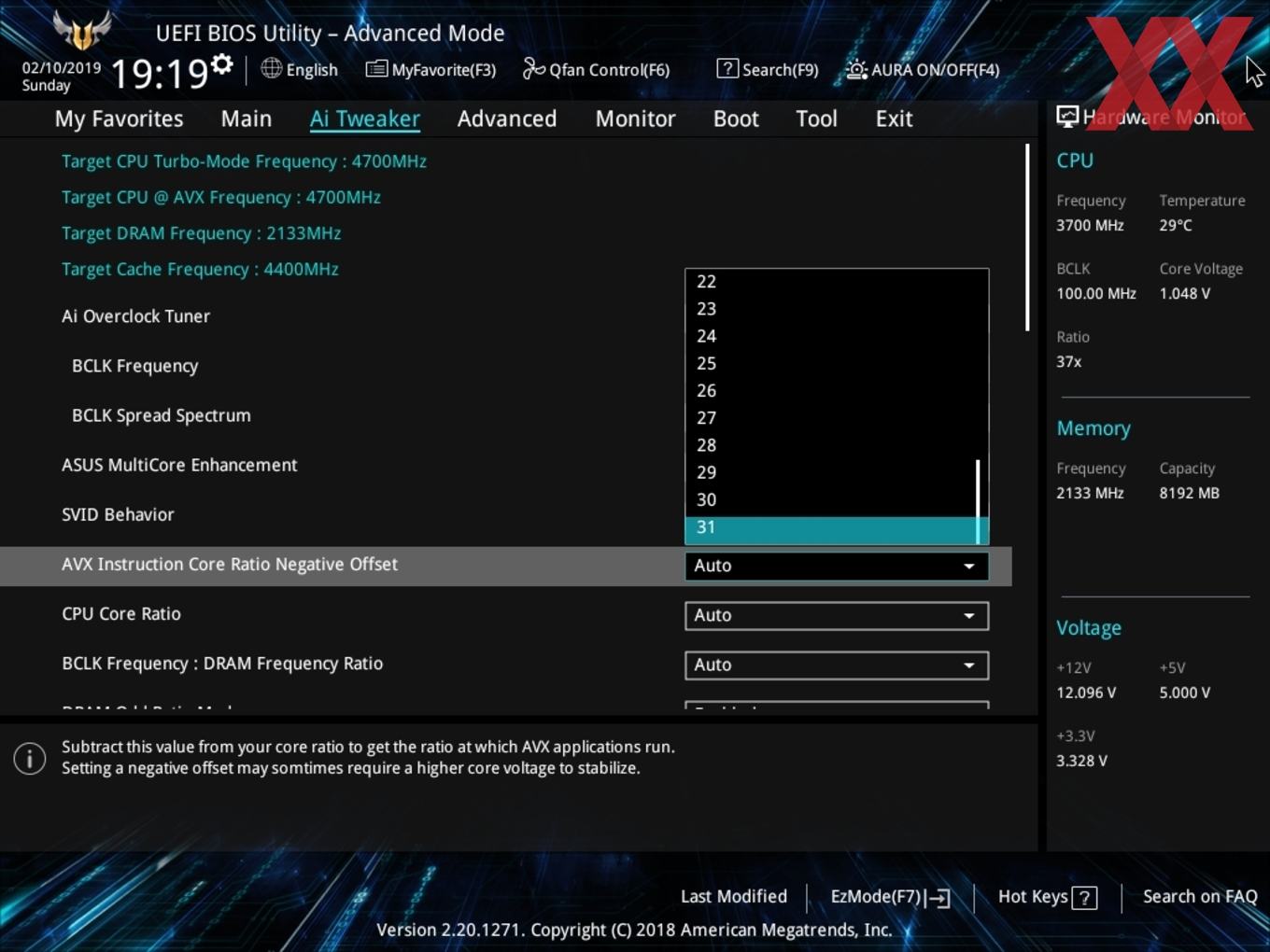Expand the CPU Core Ratio dropdown
The image size is (1270, 952).
point(837,615)
